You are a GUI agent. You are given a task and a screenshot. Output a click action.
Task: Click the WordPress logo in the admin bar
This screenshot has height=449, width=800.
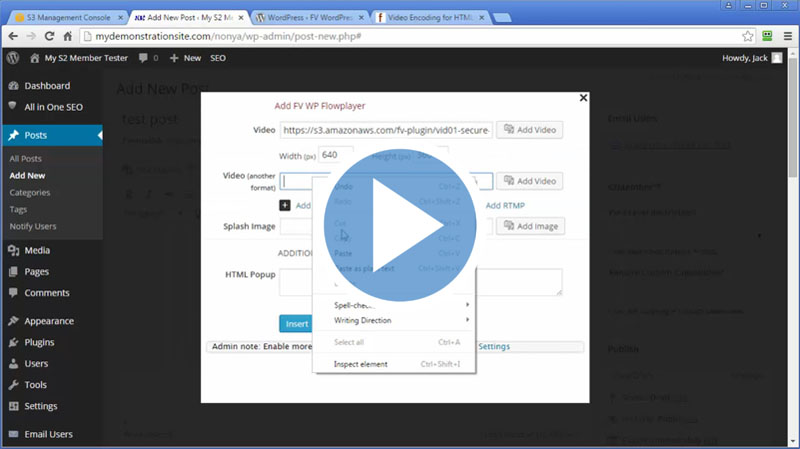13,58
